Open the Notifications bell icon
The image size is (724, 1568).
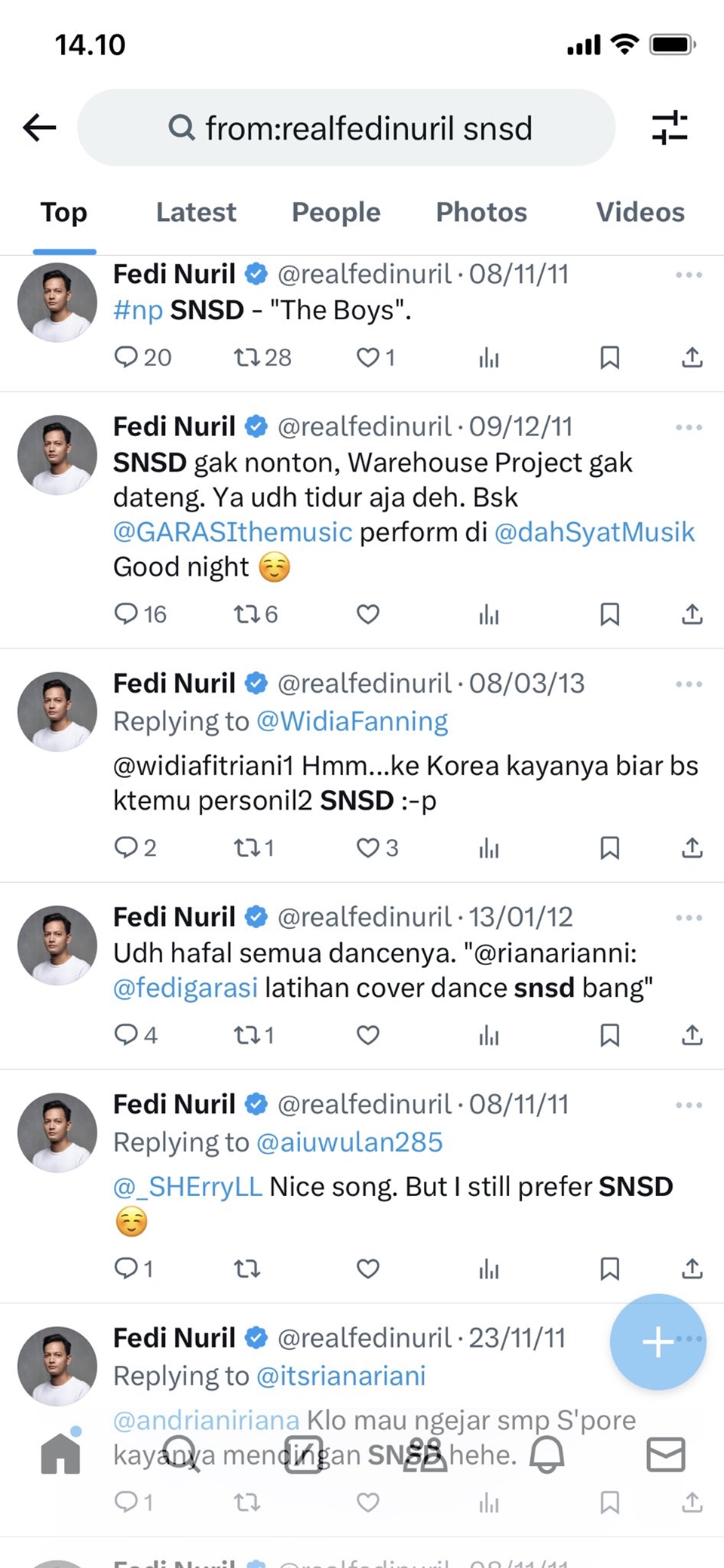pos(548,1454)
